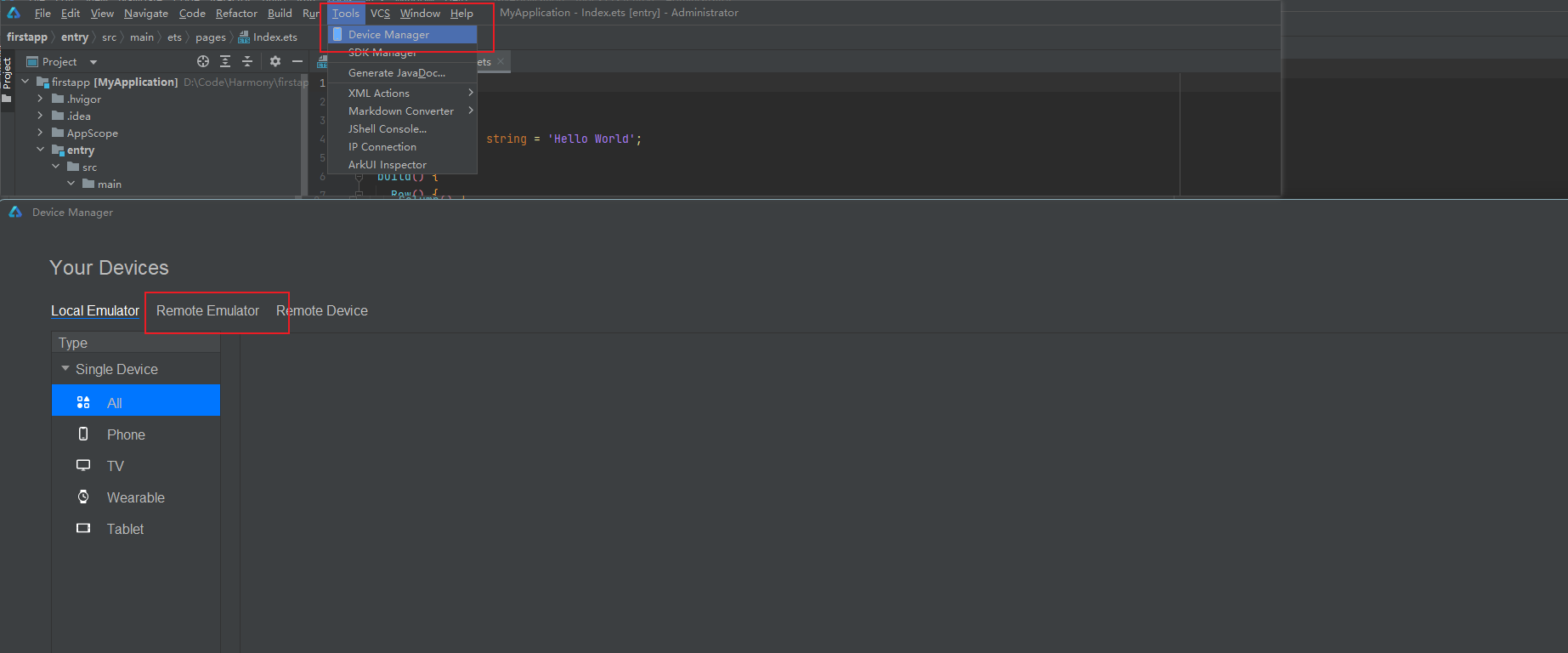Open the Code menu
The image size is (1568, 653).
pyautogui.click(x=192, y=14)
